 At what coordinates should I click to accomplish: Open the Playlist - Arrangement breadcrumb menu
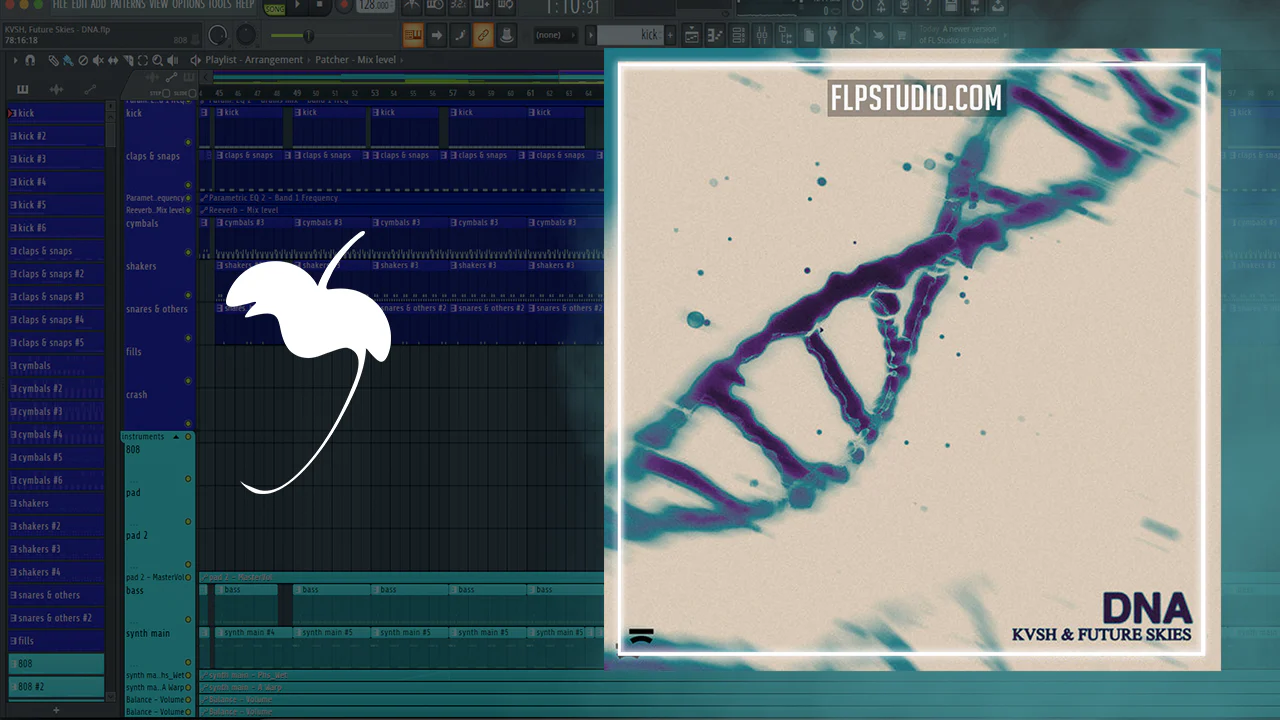[x=254, y=60]
